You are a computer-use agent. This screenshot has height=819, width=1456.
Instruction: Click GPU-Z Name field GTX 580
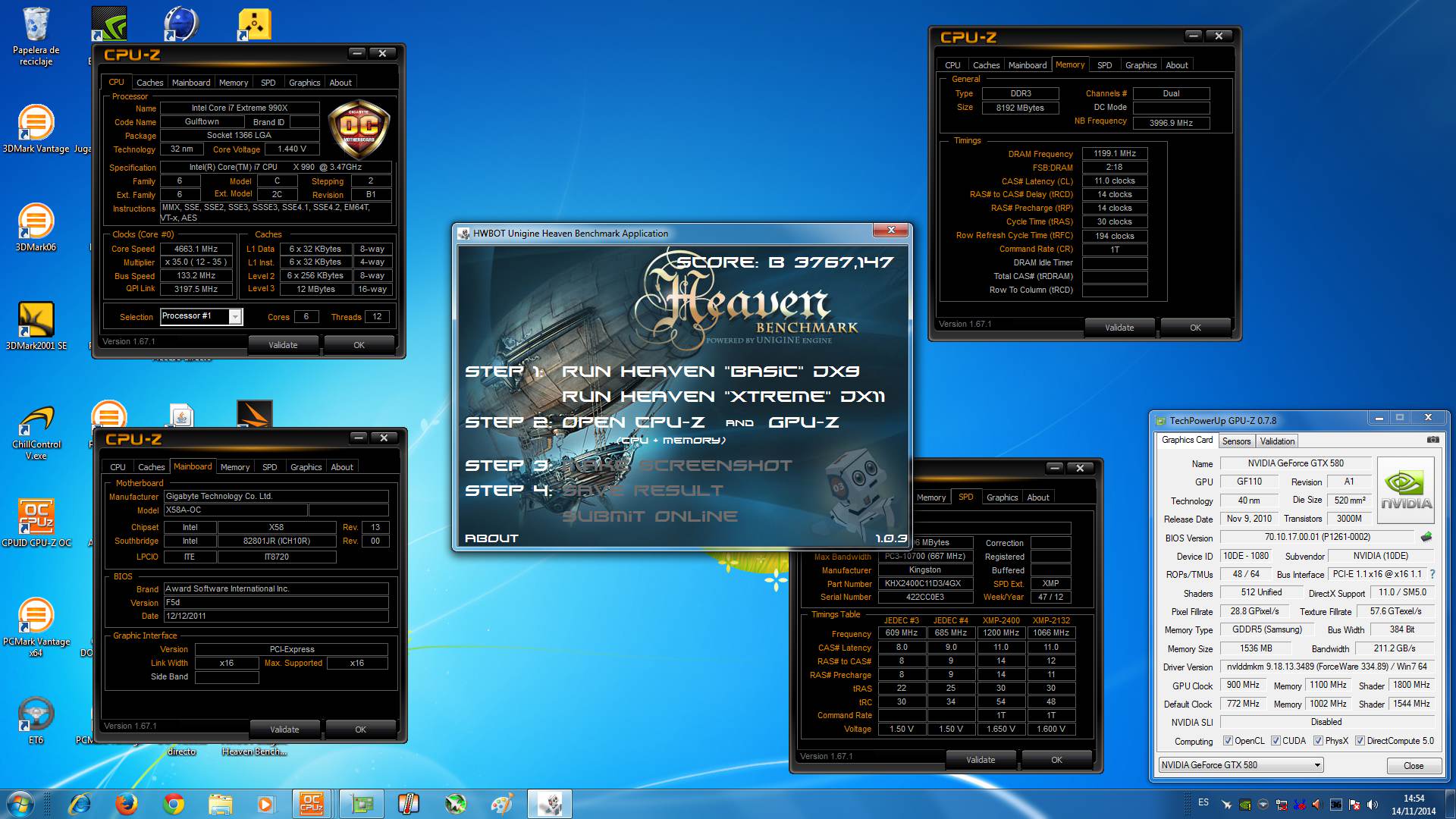1295,463
